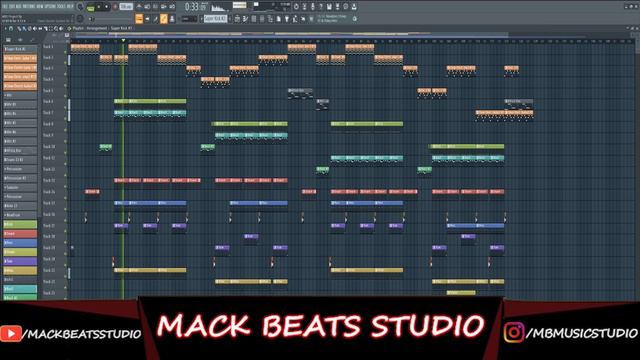The width and height of the screenshot is (640, 360).
Task: Click the first window-shortcut icon after pattern selector
Action: pyautogui.click(x=237, y=19)
